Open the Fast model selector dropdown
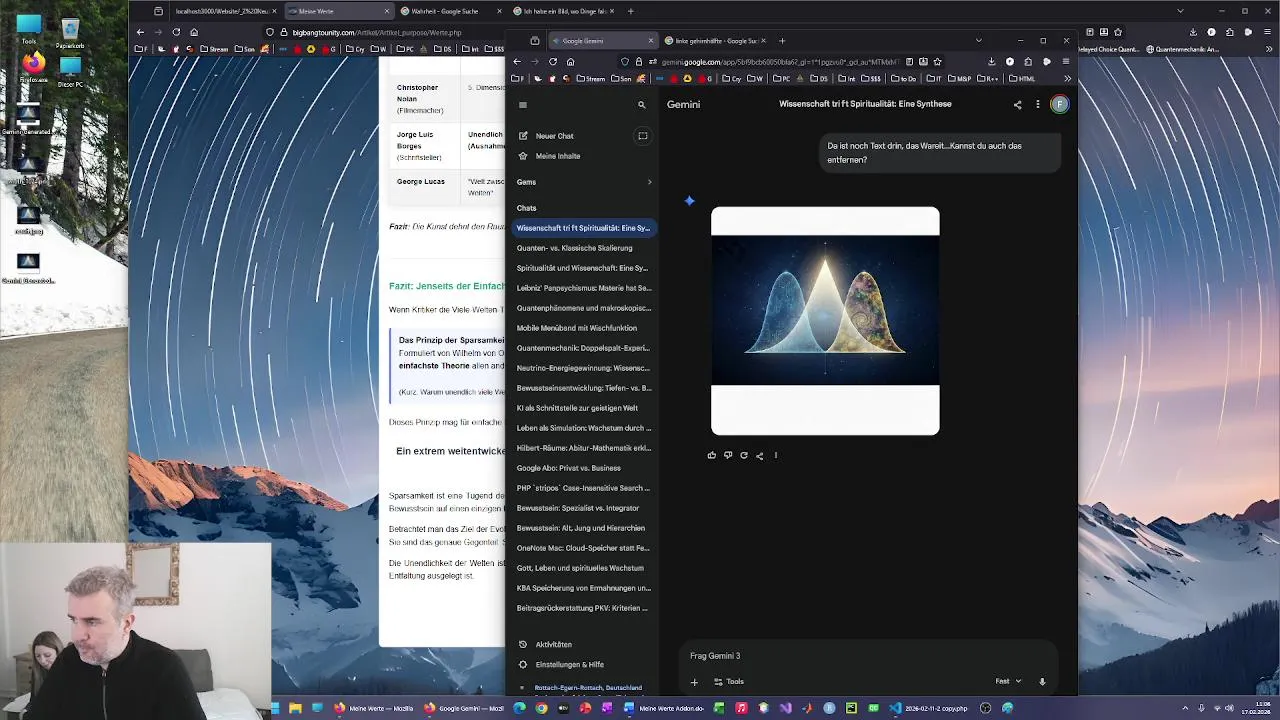This screenshot has height=720, width=1280. pyautogui.click(x=1008, y=681)
